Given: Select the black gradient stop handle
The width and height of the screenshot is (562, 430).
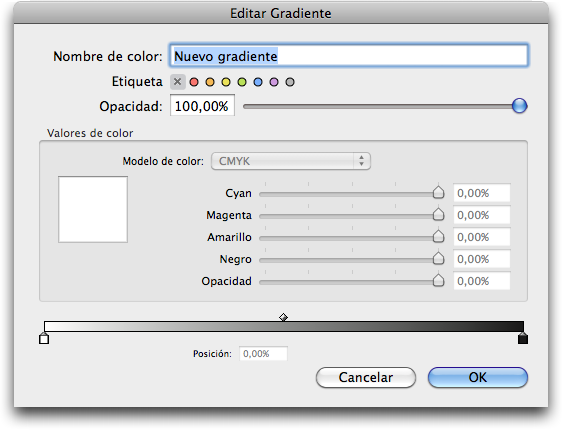Looking at the screenshot, I should (x=523, y=338).
